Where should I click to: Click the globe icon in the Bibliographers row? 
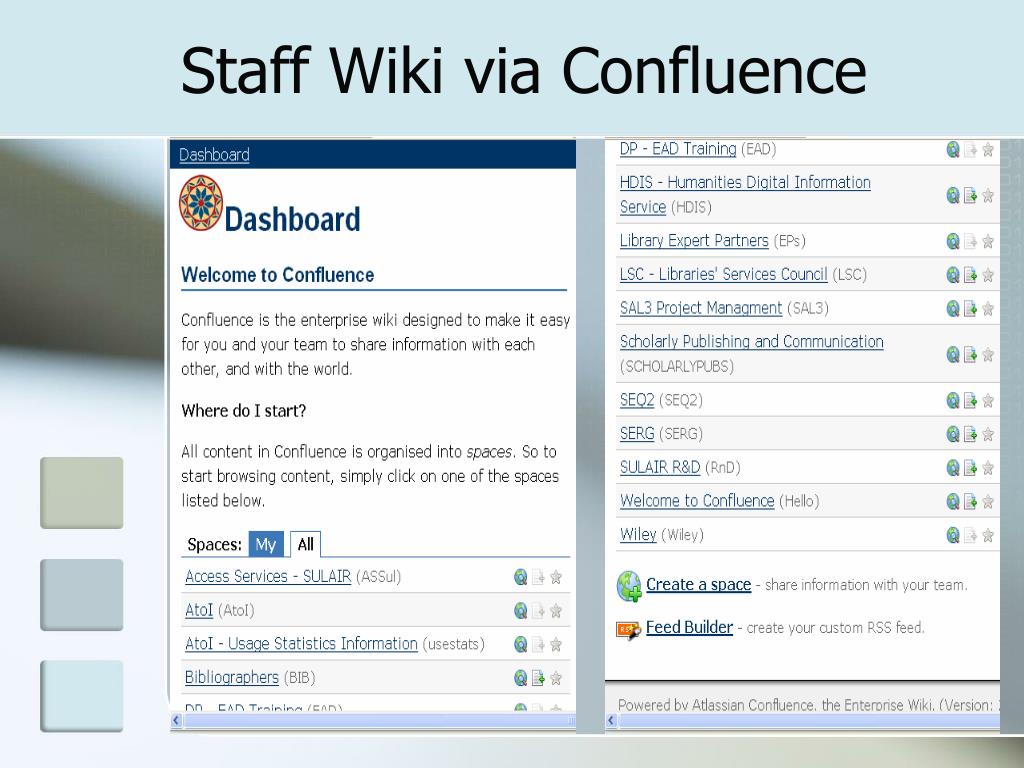click(x=520, y=678)
